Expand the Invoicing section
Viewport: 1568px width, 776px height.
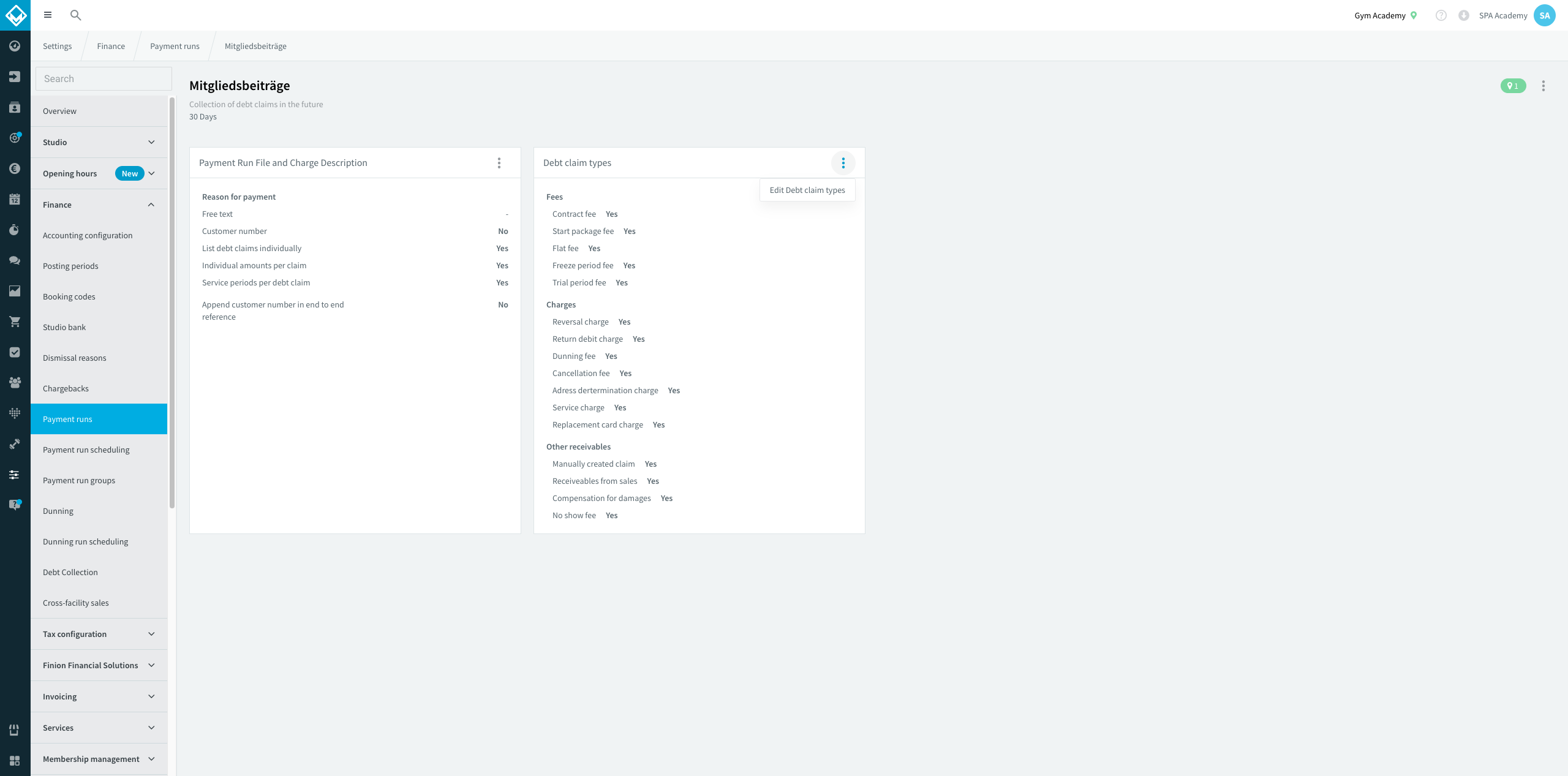[x=99, y=696]
